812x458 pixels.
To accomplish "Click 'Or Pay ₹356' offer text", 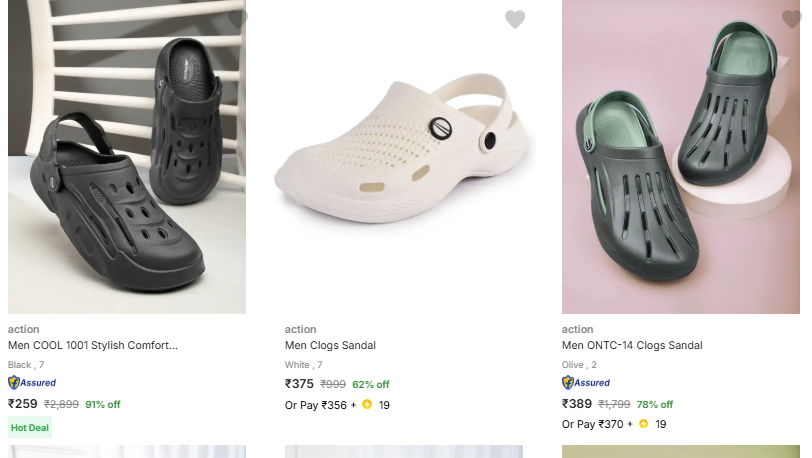I will point(316,405).
